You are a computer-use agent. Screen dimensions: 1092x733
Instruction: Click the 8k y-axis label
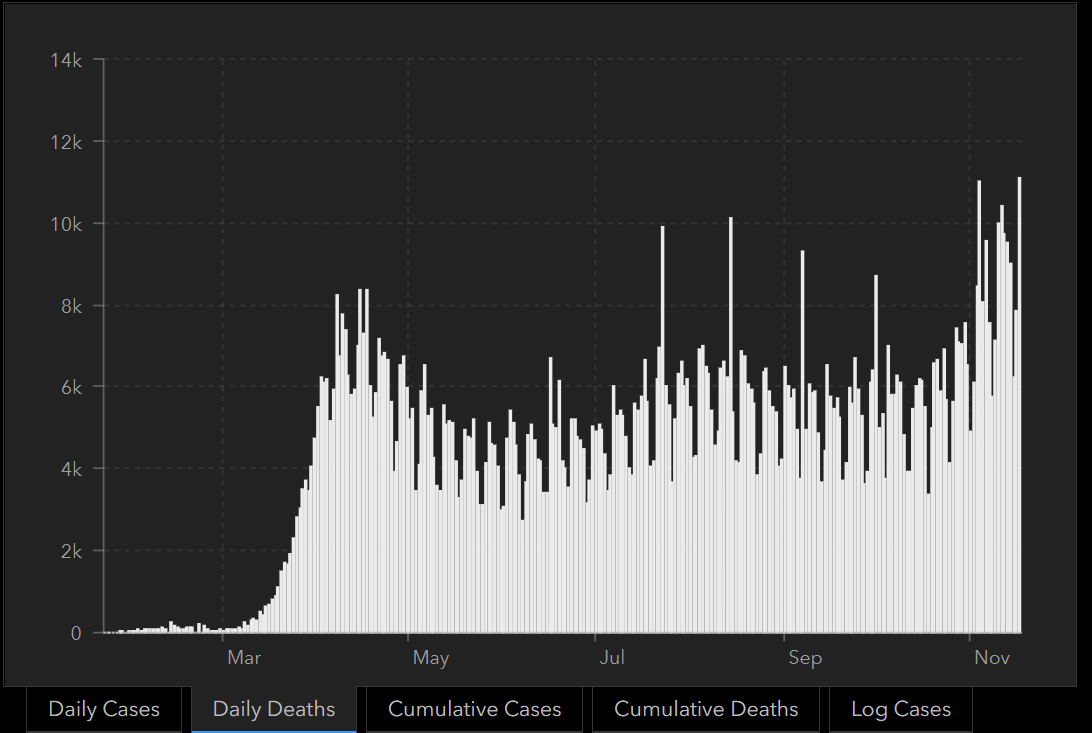click(70, 306)
